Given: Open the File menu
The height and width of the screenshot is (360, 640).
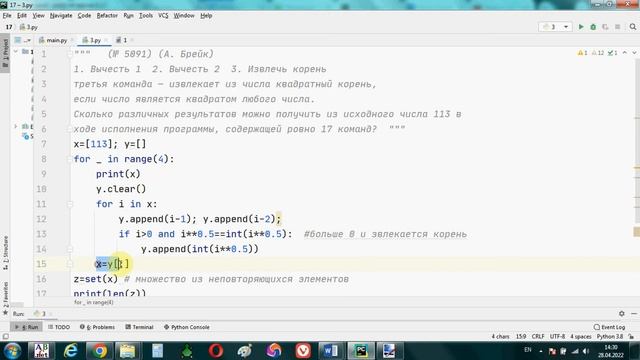Looking at the screenshot, I should (x=7, y=16).
